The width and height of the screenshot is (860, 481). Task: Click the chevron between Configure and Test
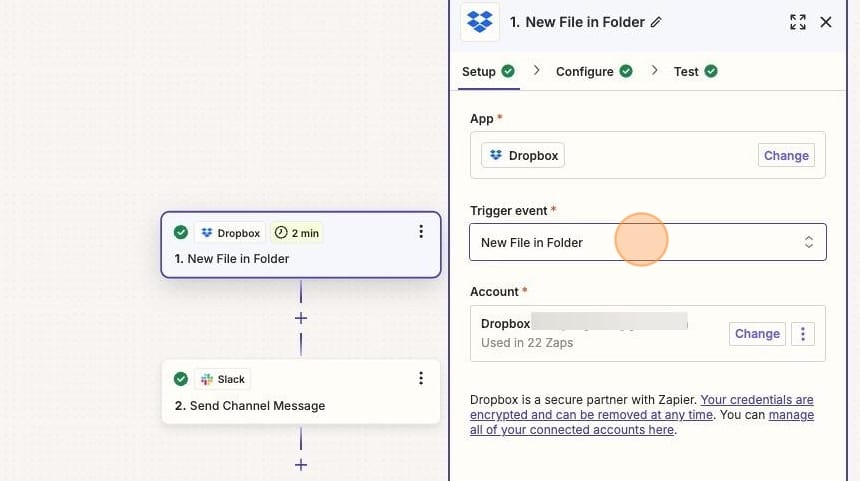click(654, 71)
